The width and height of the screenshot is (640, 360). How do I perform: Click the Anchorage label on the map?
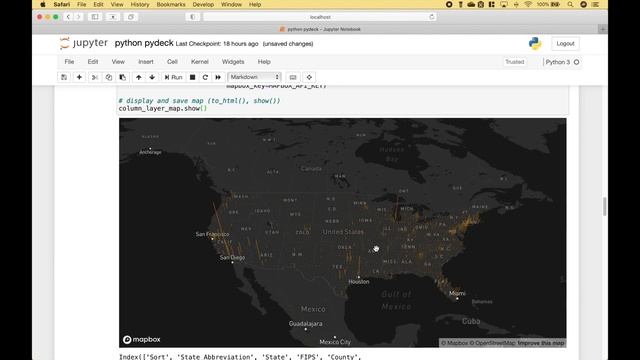tap(151, 152)
